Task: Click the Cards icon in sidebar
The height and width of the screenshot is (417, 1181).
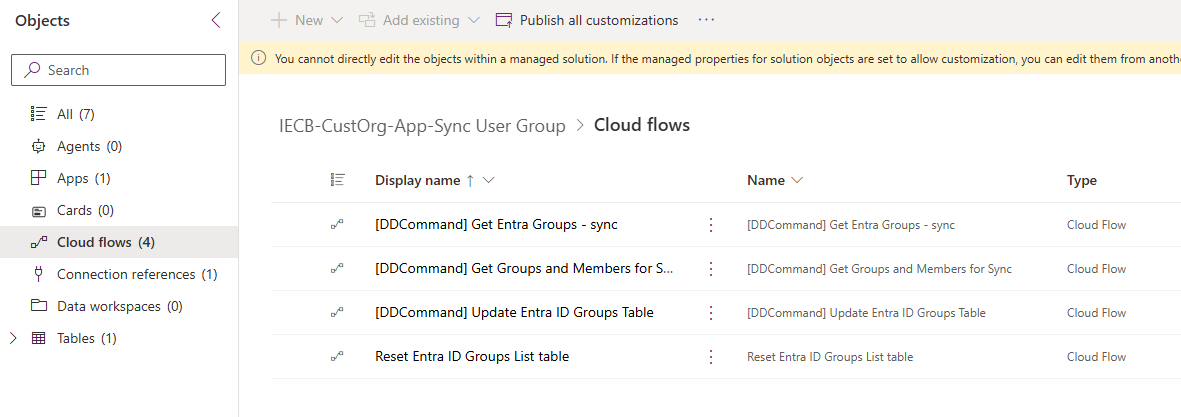Action: pyautogui.click(x=39, y=211)
